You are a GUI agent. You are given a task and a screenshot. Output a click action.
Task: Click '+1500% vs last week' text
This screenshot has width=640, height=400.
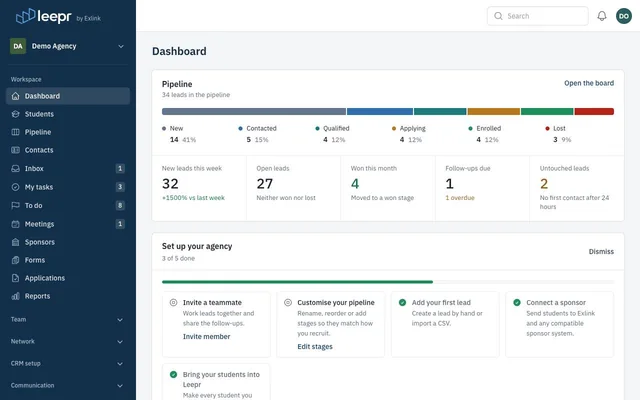point(193,198)
